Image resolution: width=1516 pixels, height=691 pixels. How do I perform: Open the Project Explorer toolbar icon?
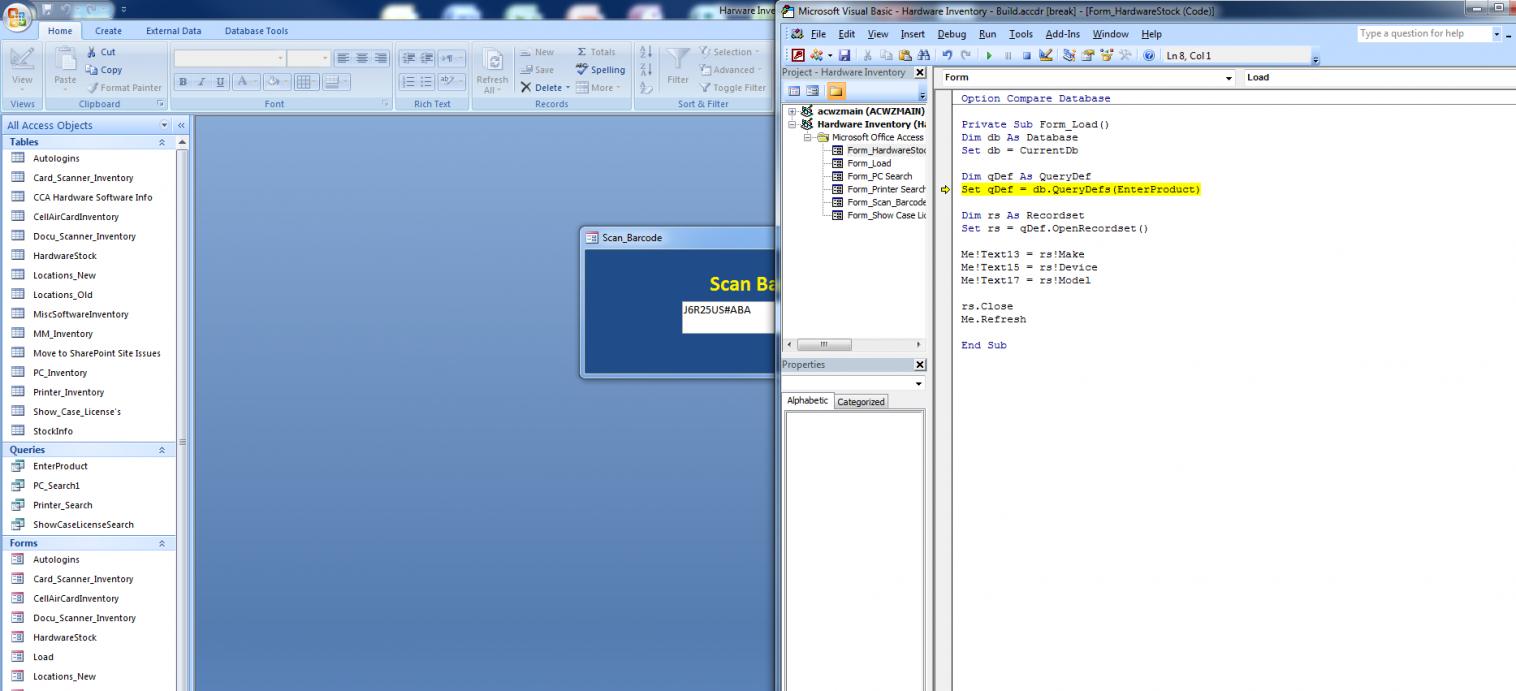tap(1068, 56)
